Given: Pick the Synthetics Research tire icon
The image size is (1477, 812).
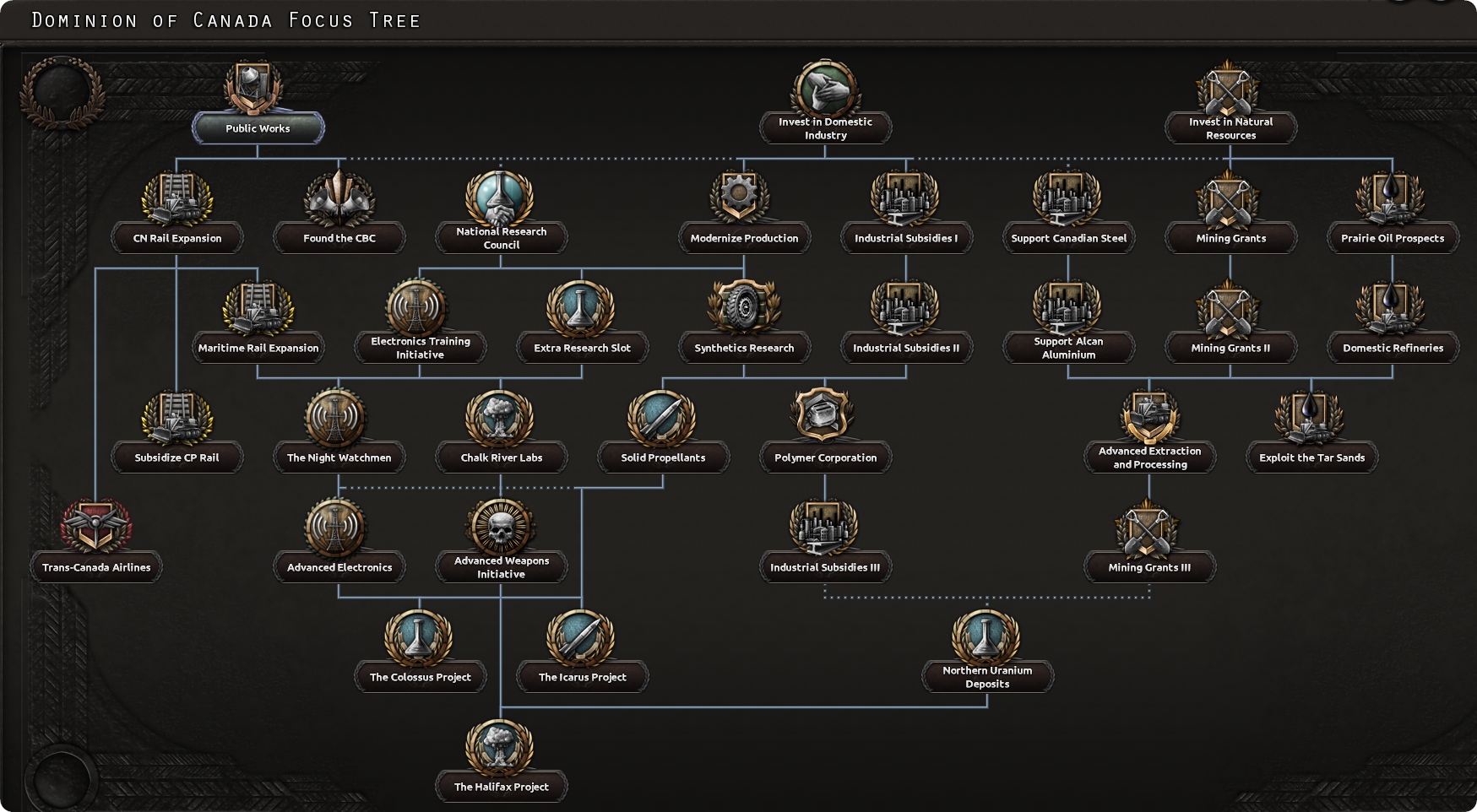Looking at the screenshot, I should pos(743,307).
